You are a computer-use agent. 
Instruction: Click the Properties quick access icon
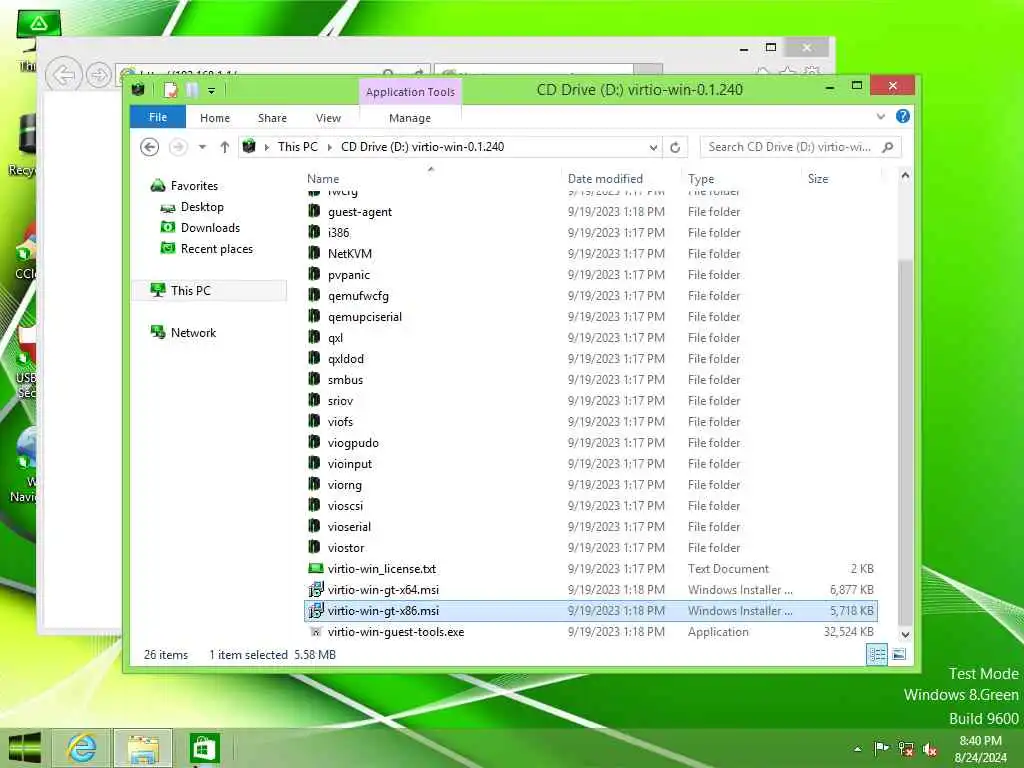point(170,90)
